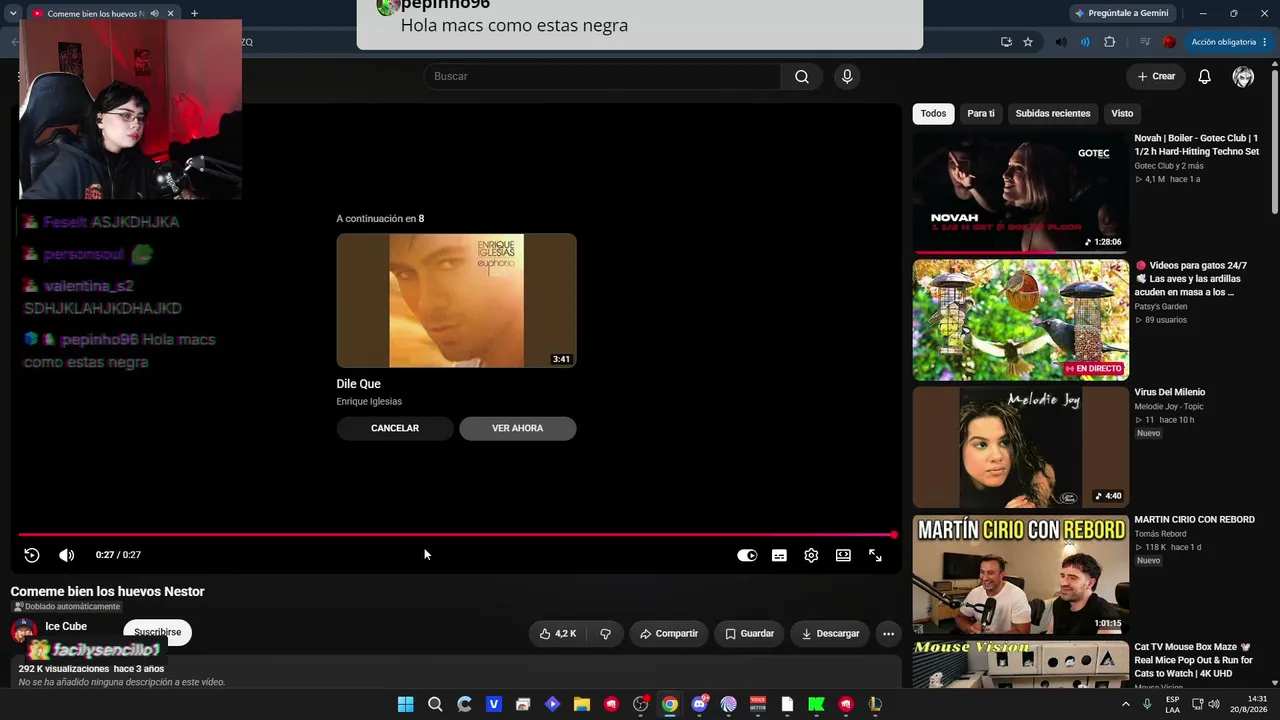Select the Para ti filter chip
This screenshot has height=720, width=1280.
tap(981, 114)
